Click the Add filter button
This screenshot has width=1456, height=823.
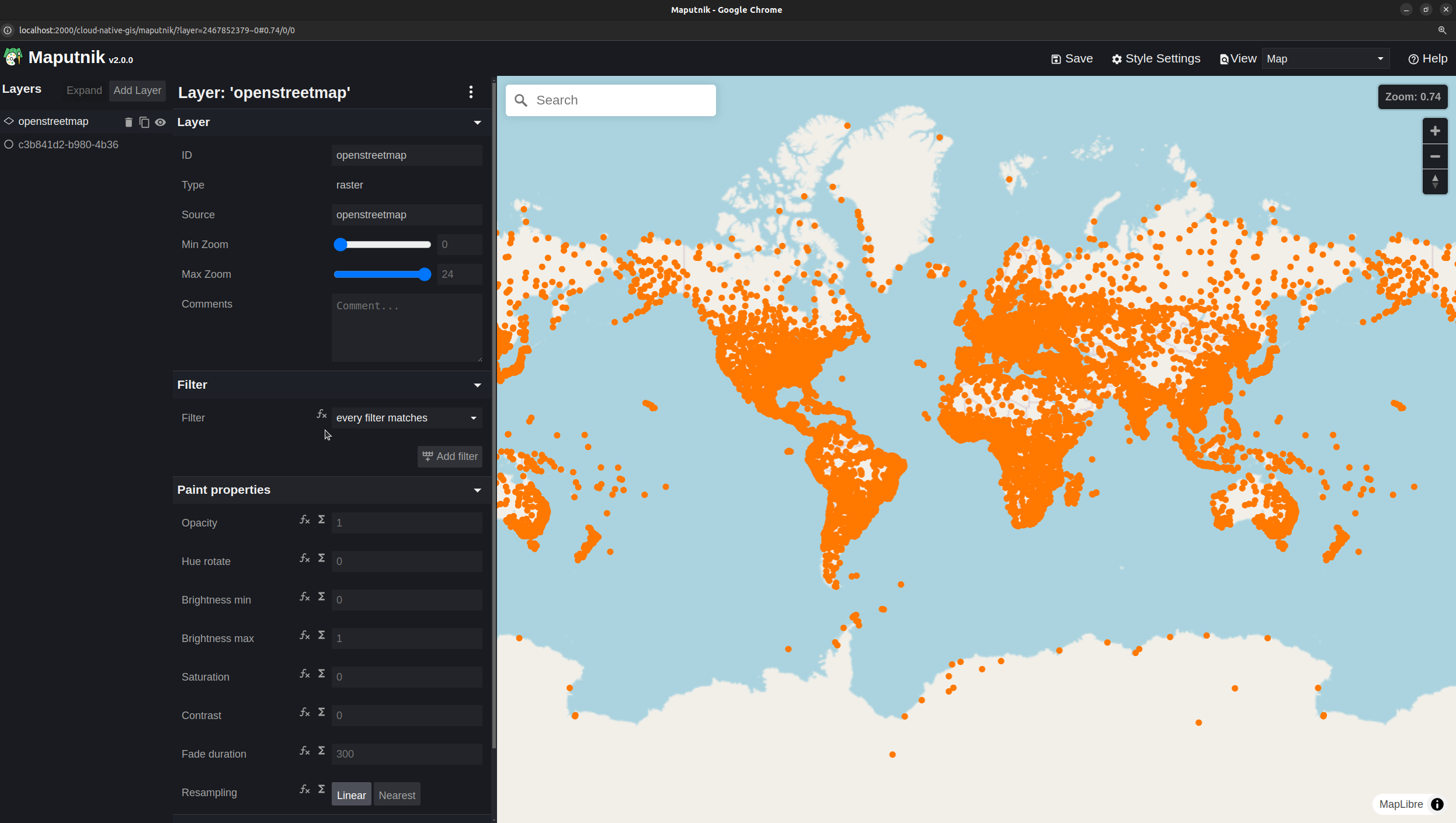[x=450, y=456]
